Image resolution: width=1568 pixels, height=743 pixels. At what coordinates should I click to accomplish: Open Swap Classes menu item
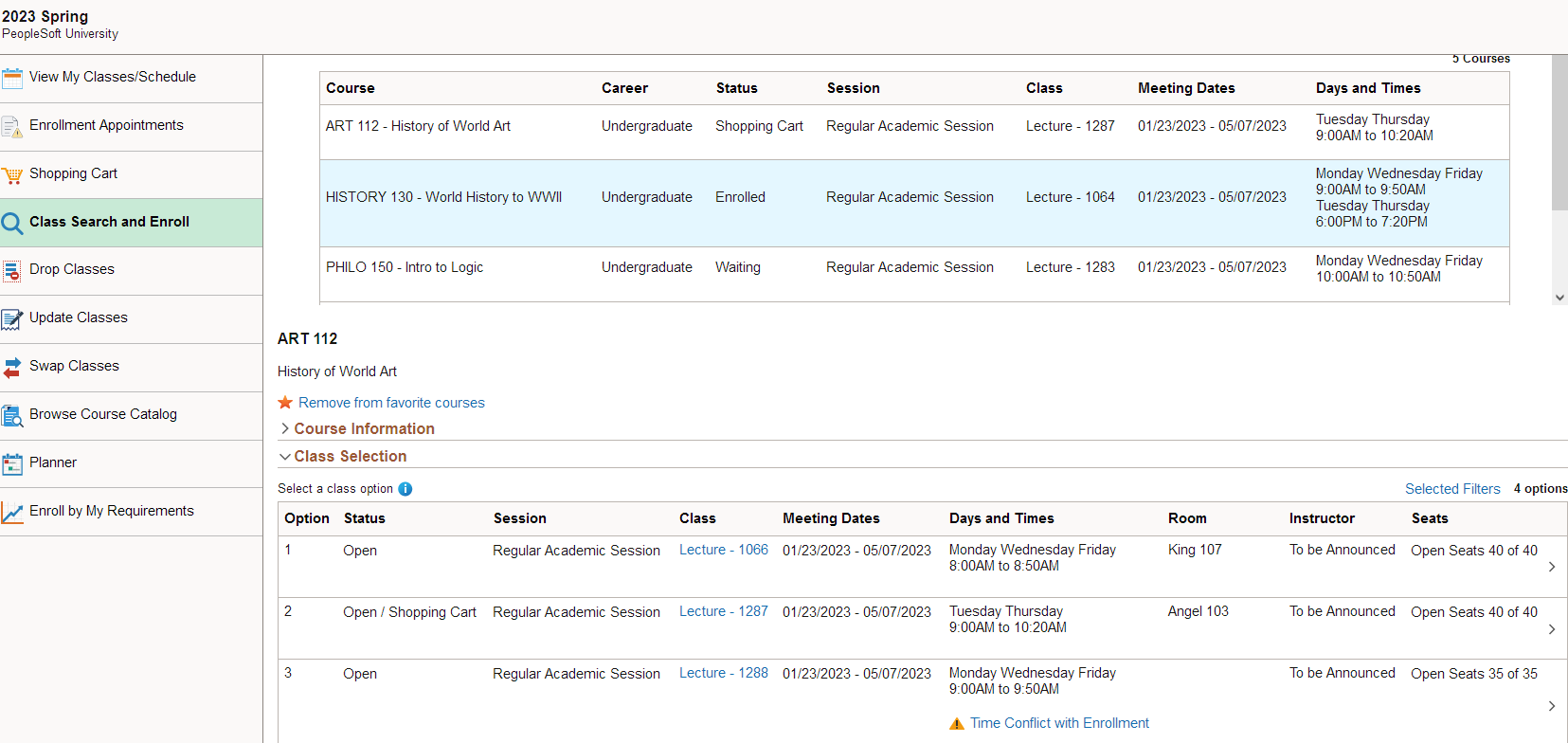(131, 368)
